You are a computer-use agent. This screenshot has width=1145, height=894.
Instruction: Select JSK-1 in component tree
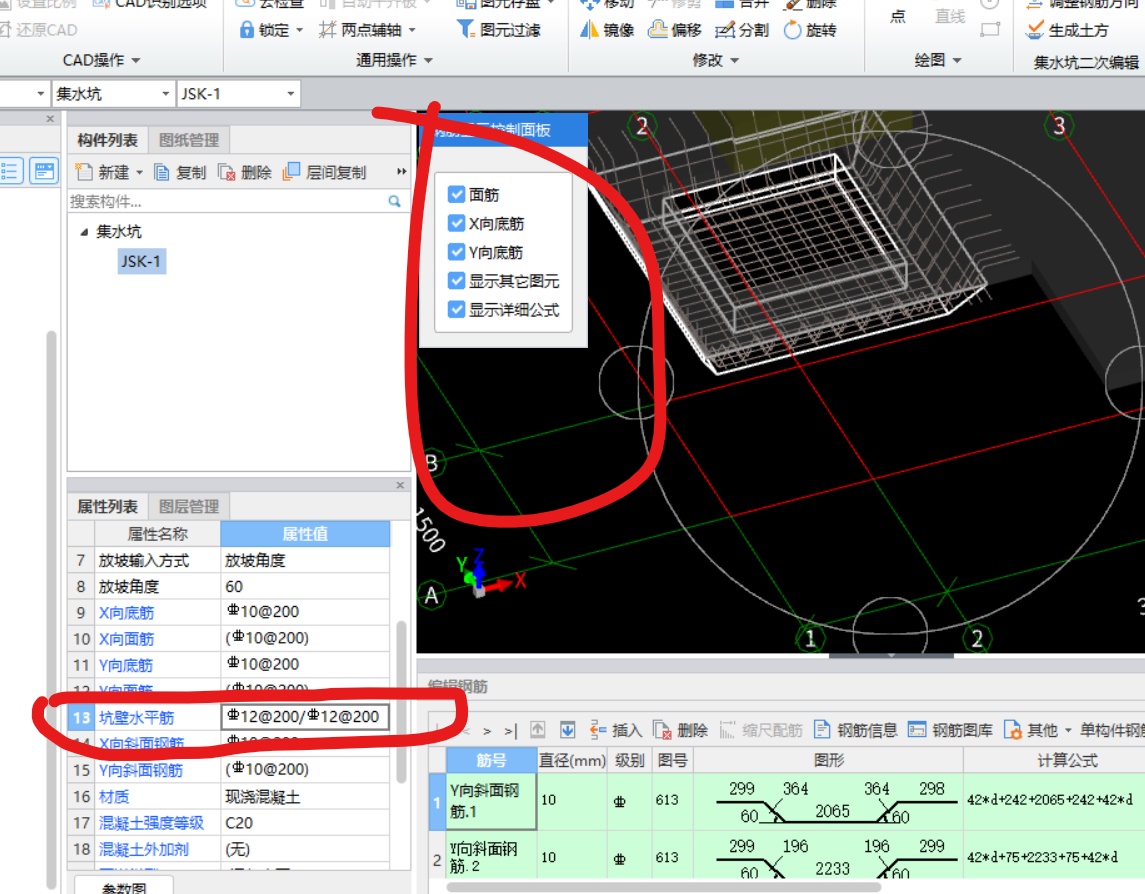[x=142, y=261]
